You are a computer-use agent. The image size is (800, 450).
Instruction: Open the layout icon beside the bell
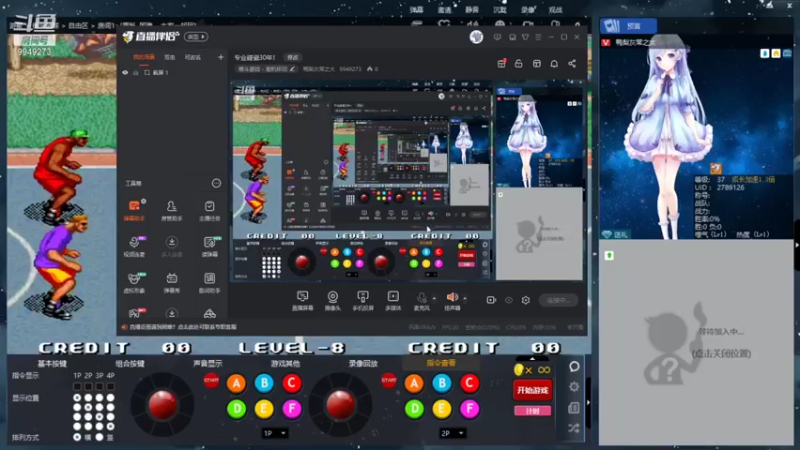537,63
